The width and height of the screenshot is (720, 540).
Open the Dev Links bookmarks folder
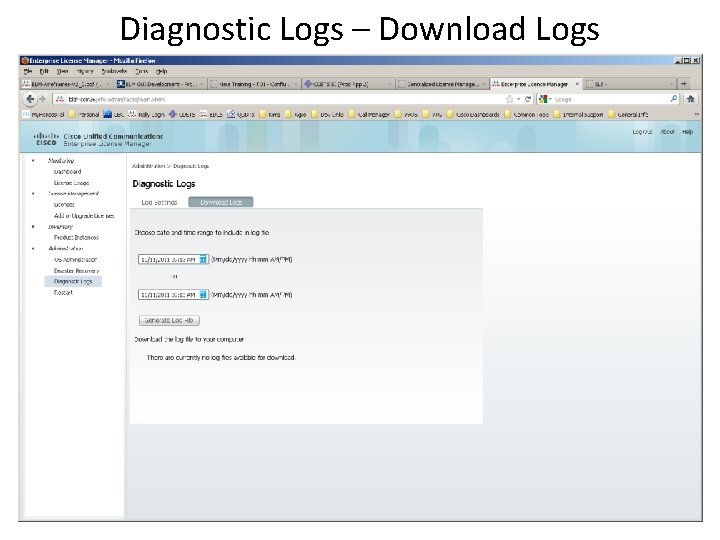pyautogui.click(x=327, y=114)
